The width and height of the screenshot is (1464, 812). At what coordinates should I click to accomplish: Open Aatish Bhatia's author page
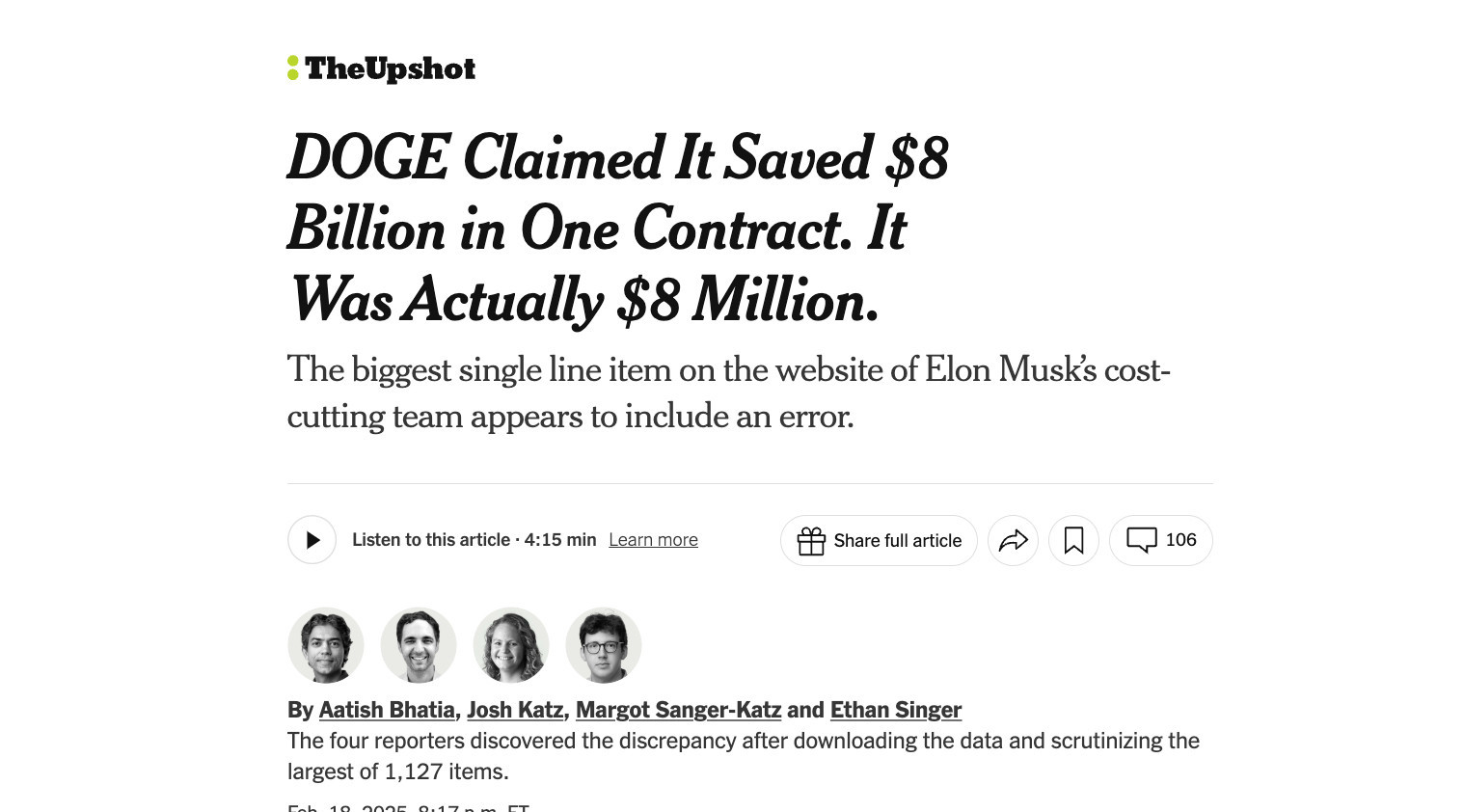387,710
